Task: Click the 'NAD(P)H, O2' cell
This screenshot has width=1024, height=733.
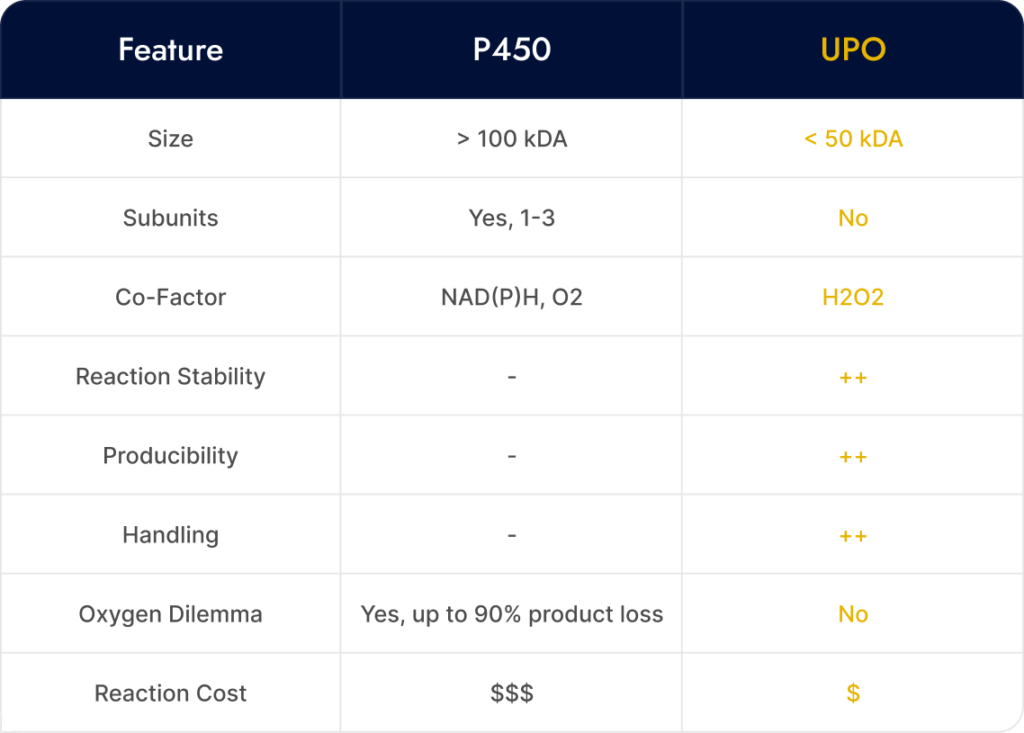Action: [x=511, y=297]
